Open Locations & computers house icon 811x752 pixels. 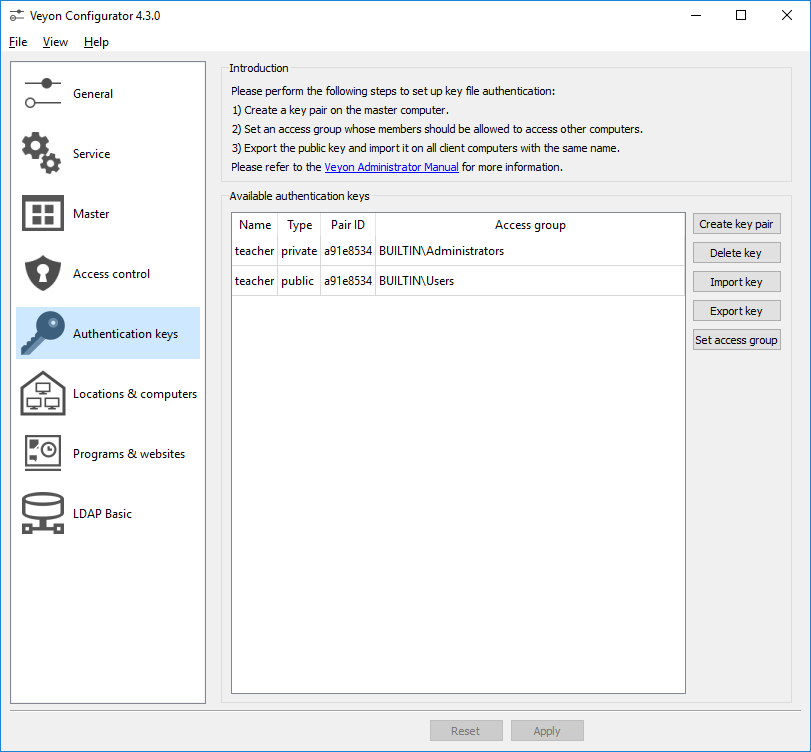tap(43, 394)
